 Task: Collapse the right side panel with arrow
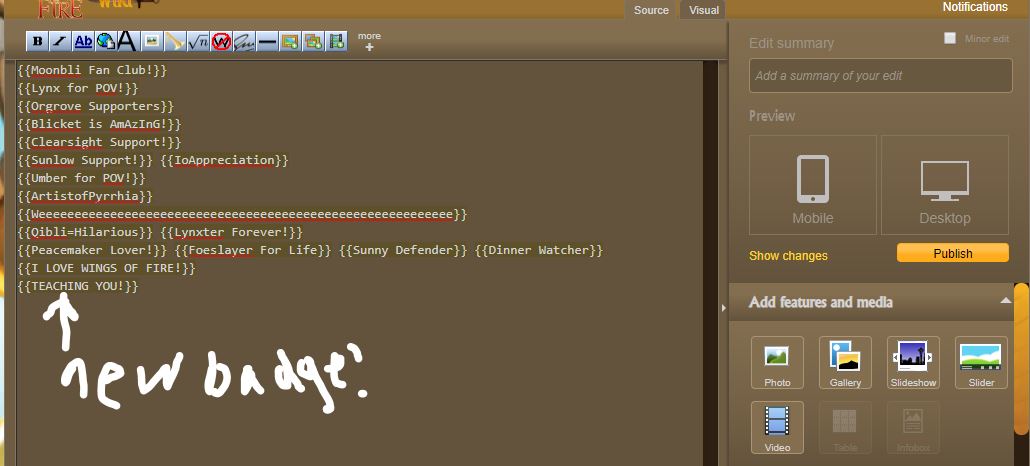(x=723, y=308)
